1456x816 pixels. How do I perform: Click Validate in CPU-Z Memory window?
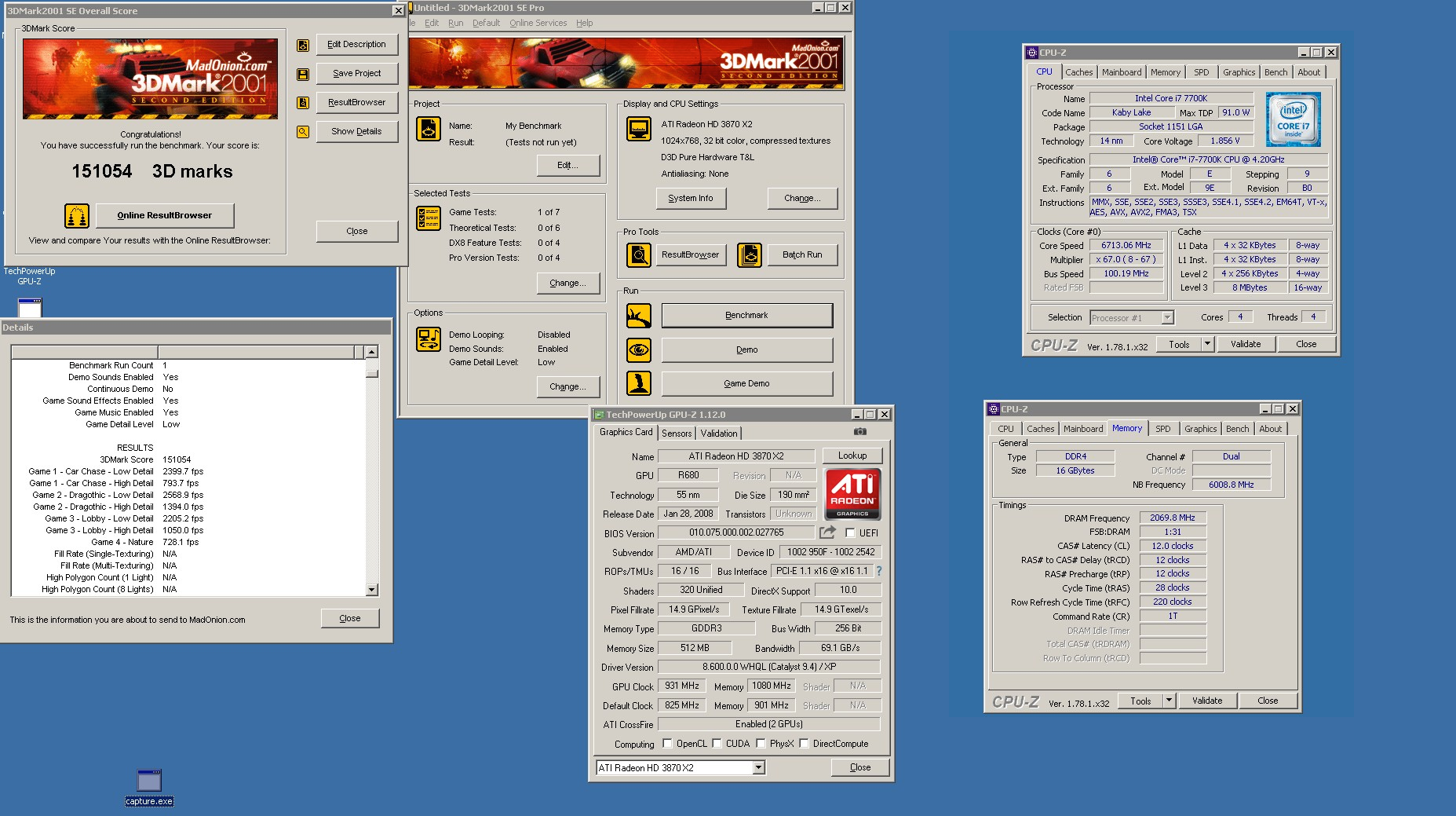click(x=1207, y=701)
